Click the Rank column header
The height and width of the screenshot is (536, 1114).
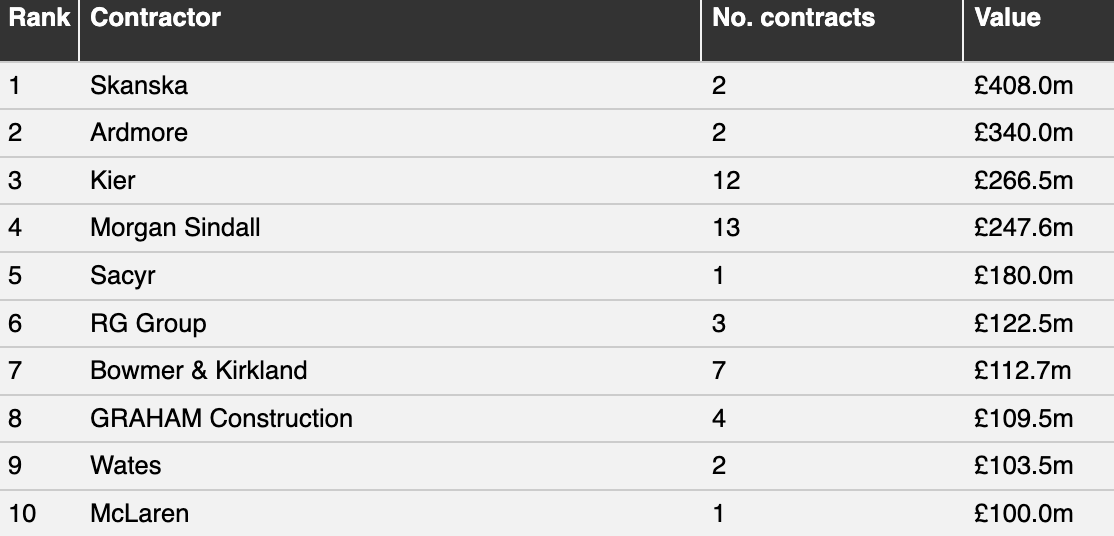[39, 18]
